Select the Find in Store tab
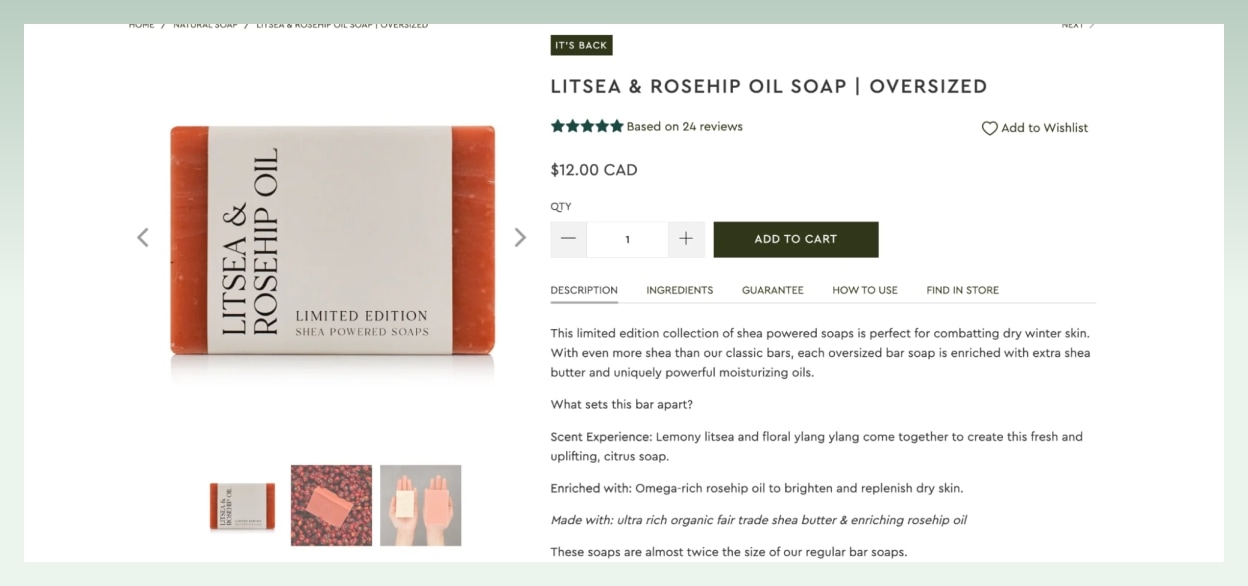Screen dimensions: 1248x586 (961, 290)
